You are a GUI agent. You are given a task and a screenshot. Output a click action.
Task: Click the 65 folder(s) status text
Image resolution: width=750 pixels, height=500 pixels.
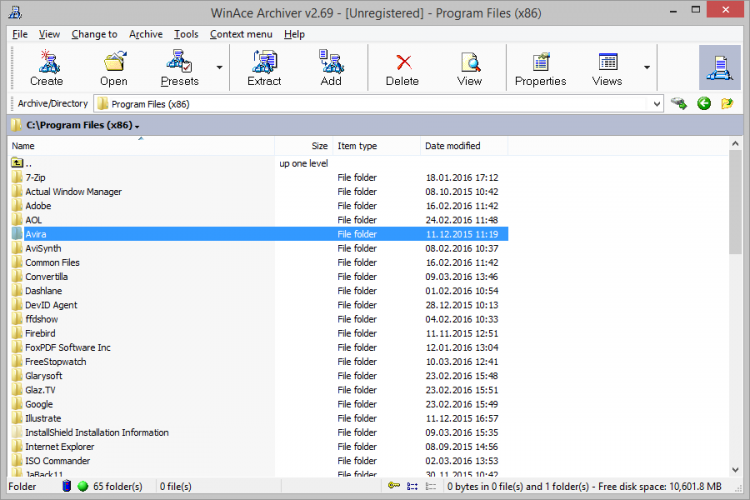[x=118, y=486]
